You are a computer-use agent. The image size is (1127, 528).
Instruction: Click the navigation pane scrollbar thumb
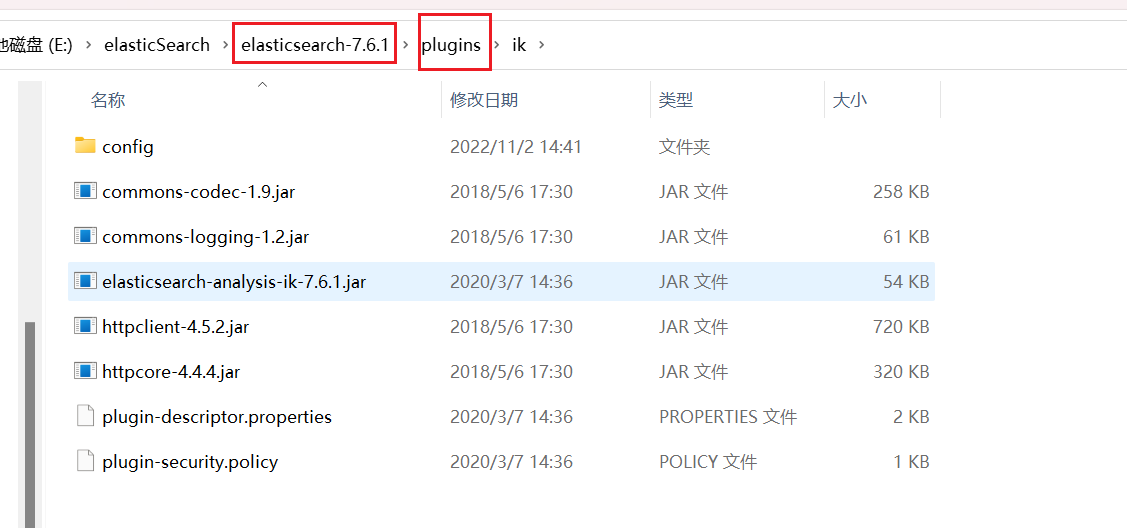coord(30,424)
